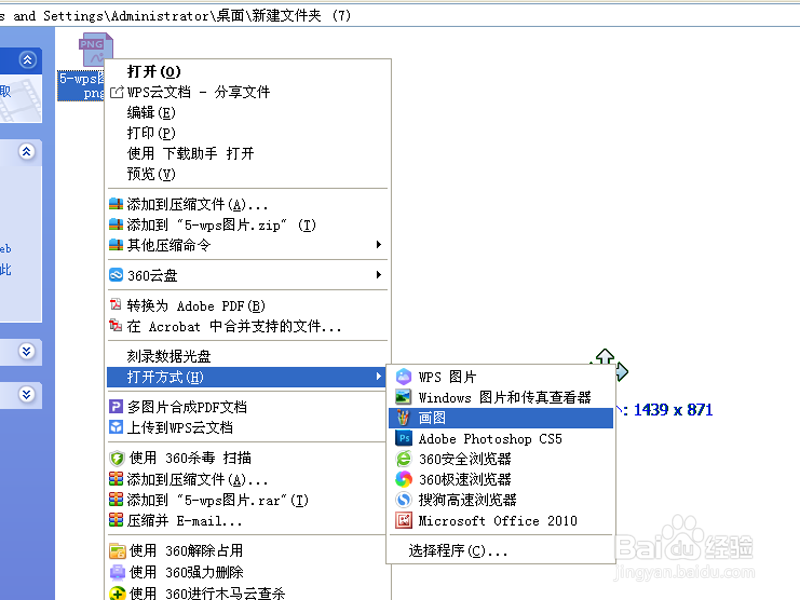Image resolution: width=800 pixels, height=600 pixels.
Task: Click WPS云文档 - 分享文件 text
Action: coord(198,92)
